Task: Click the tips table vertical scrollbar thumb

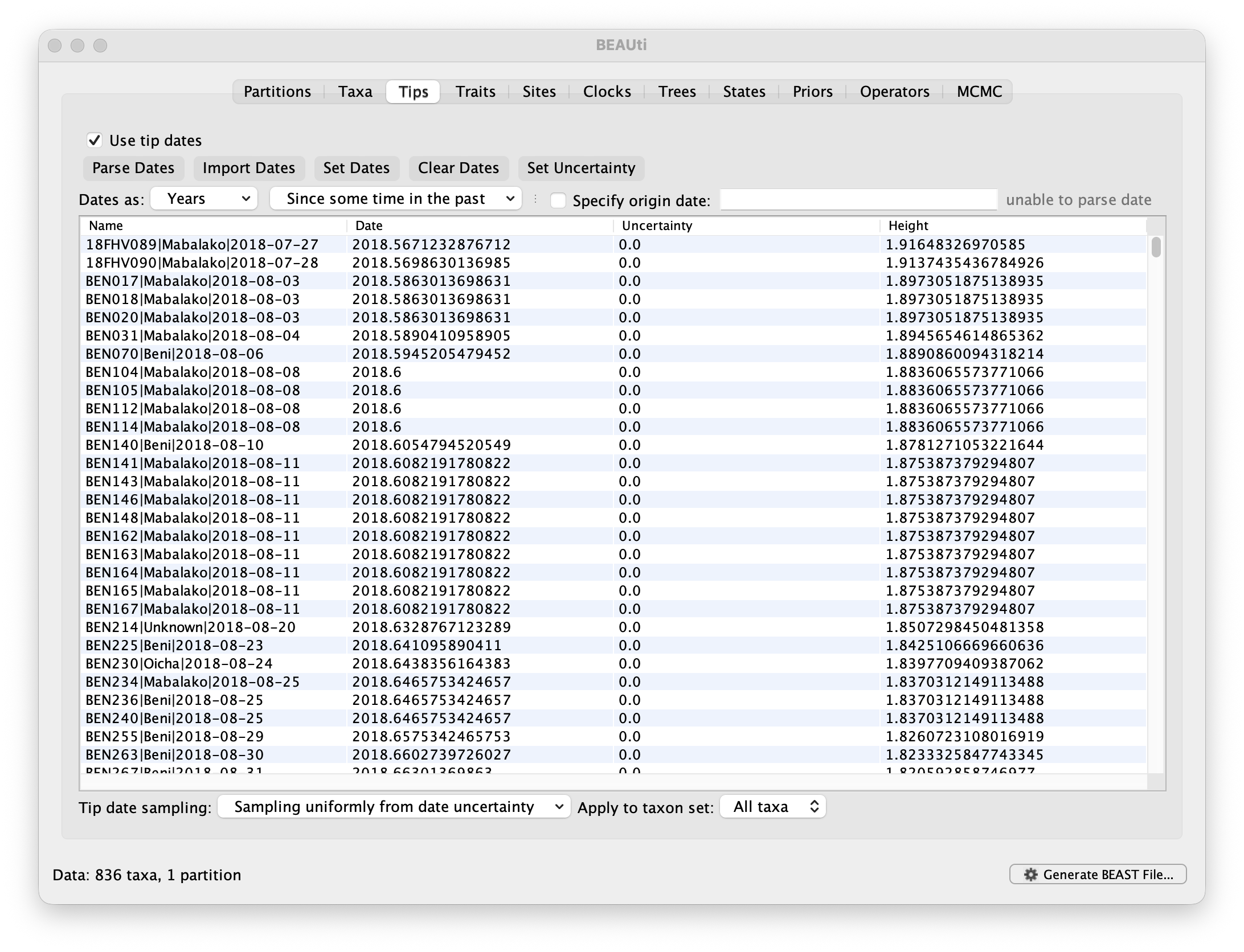Action: pyautogui.click(x=1156, y=248)
